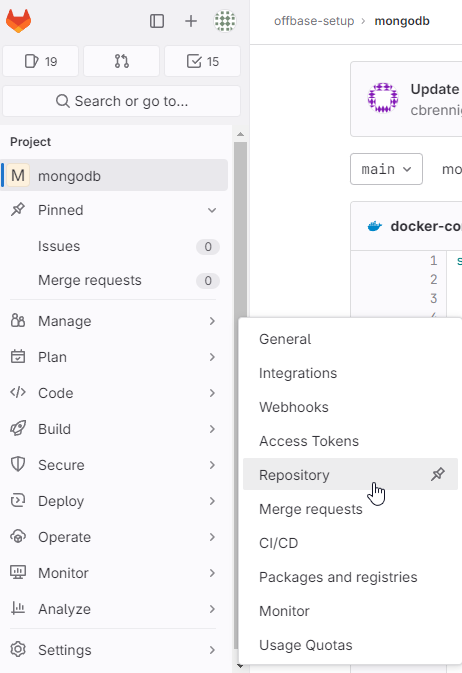
Task: Click the Deploy icon
Action: pyautogui.click(x=18, y=500)
